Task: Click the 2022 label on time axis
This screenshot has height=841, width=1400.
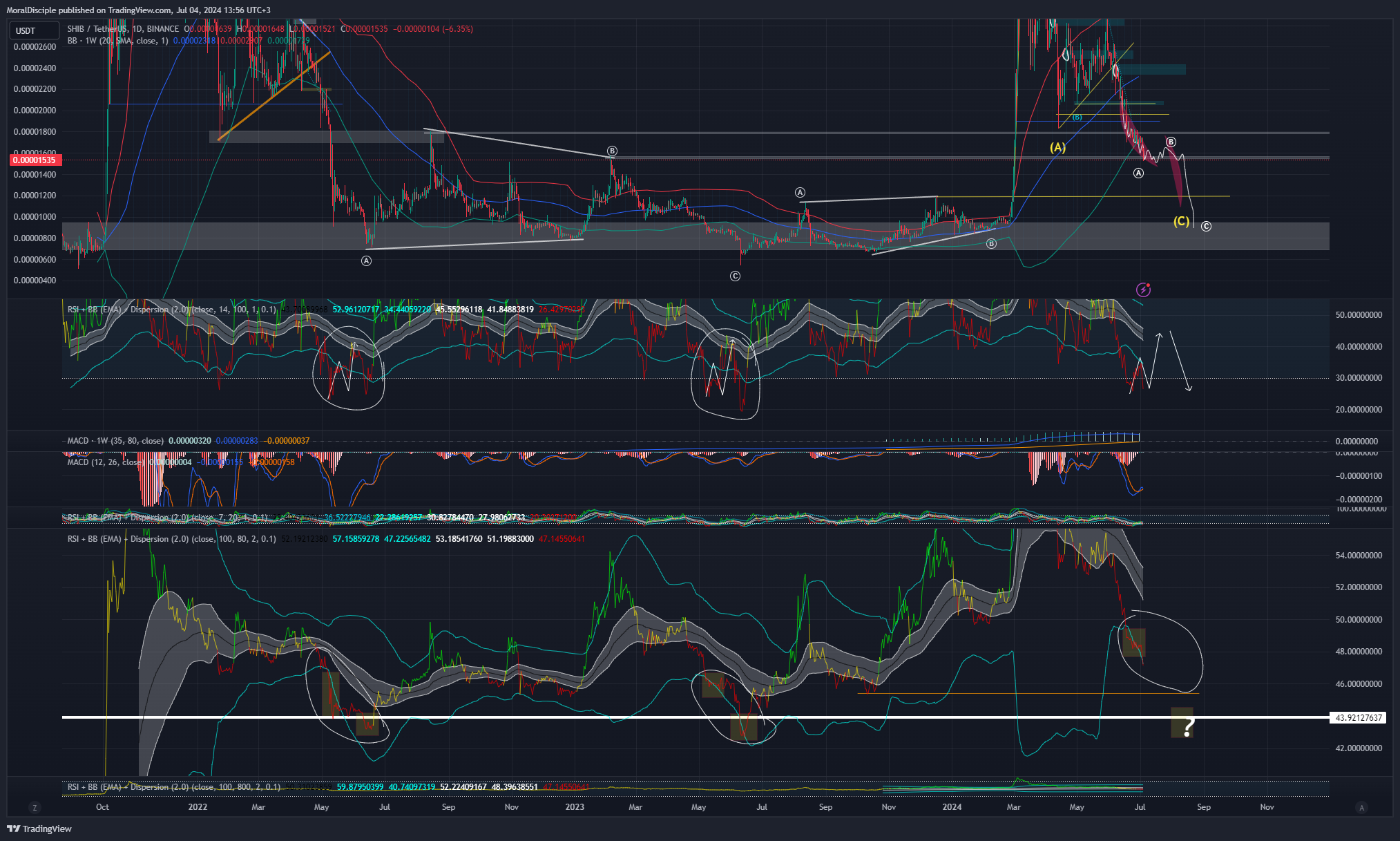Action: pyautogui.click(x=198, y=807)
